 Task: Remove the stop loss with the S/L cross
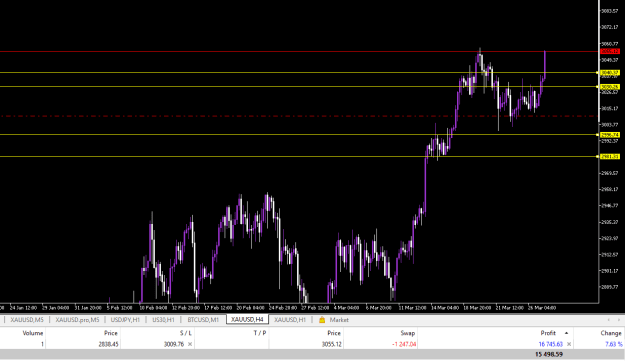click(x=190, y=344)
